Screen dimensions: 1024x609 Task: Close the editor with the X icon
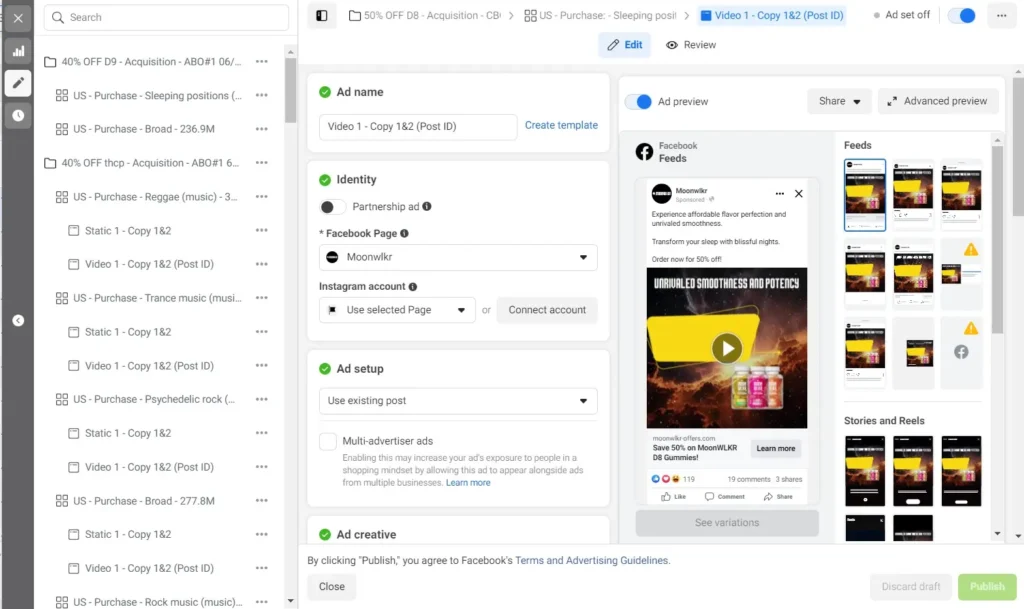(x=18, y=18)
